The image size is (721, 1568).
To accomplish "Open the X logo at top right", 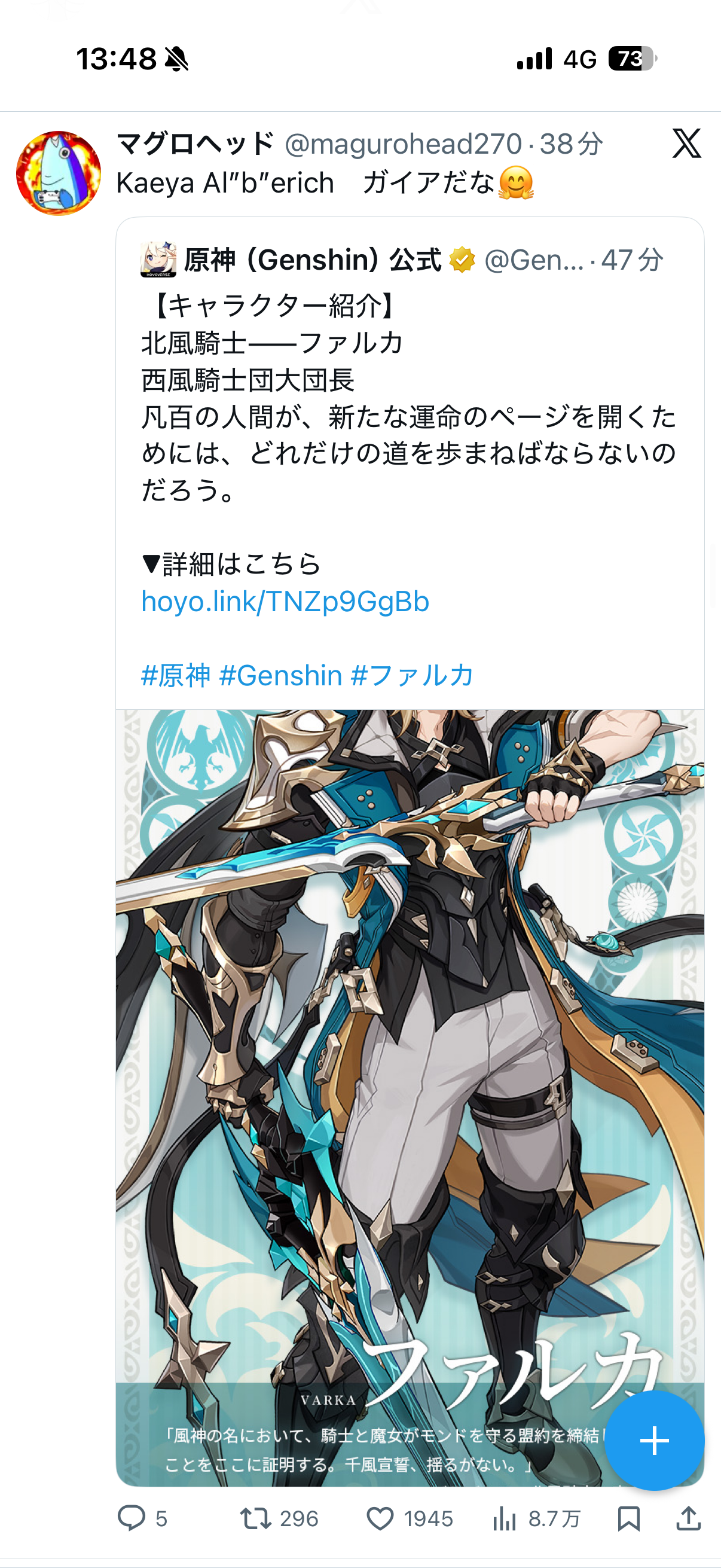I will (686, 144).
